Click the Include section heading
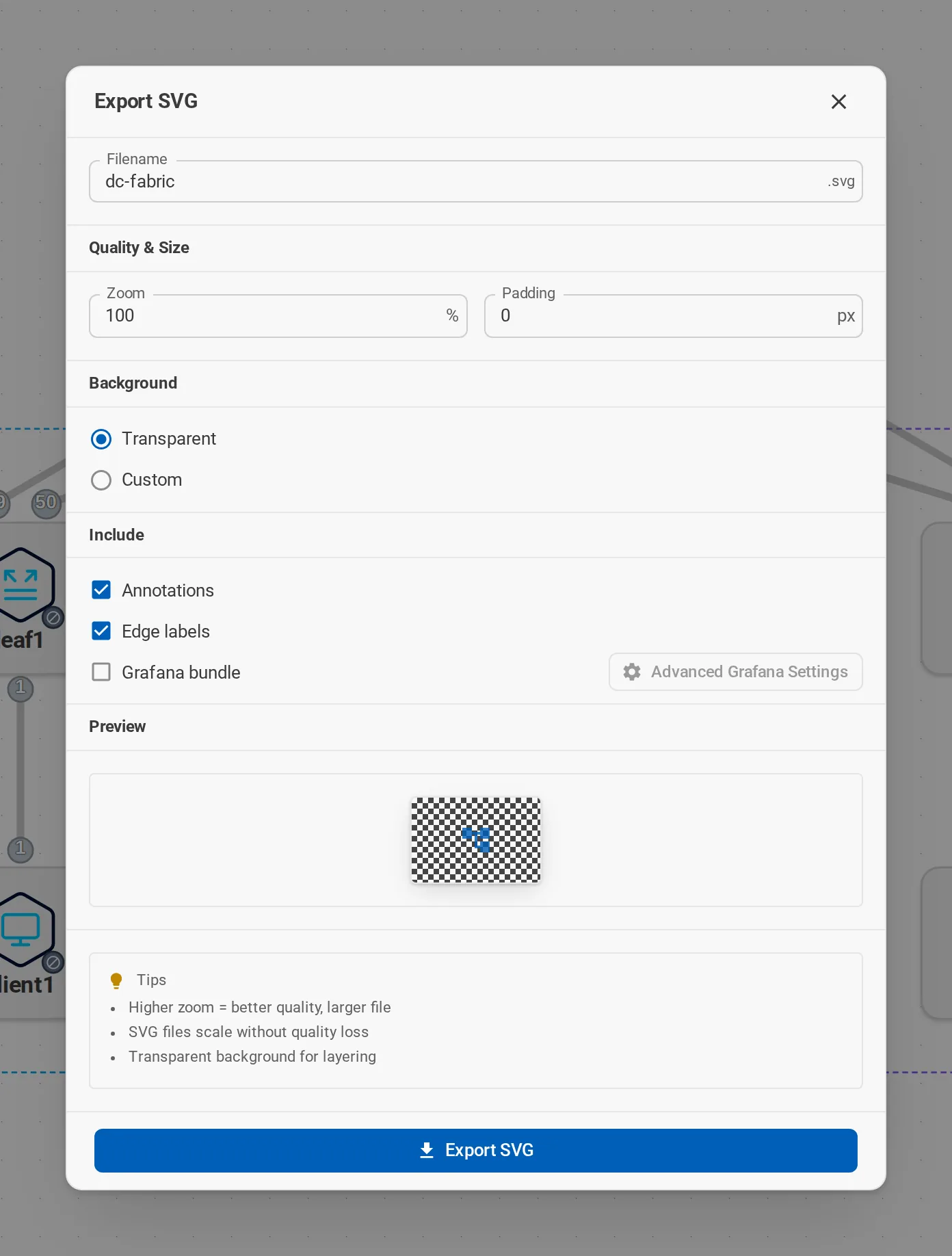The image size is (952, 1256). tap(116, 535)
